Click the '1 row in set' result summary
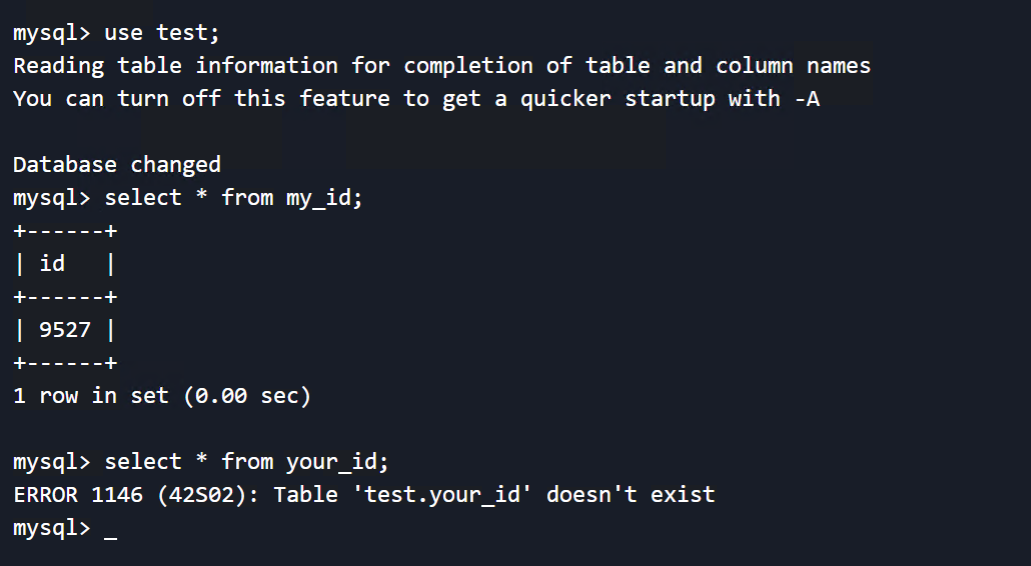The height and width of the screenshot is (566, 1031). 91,396
